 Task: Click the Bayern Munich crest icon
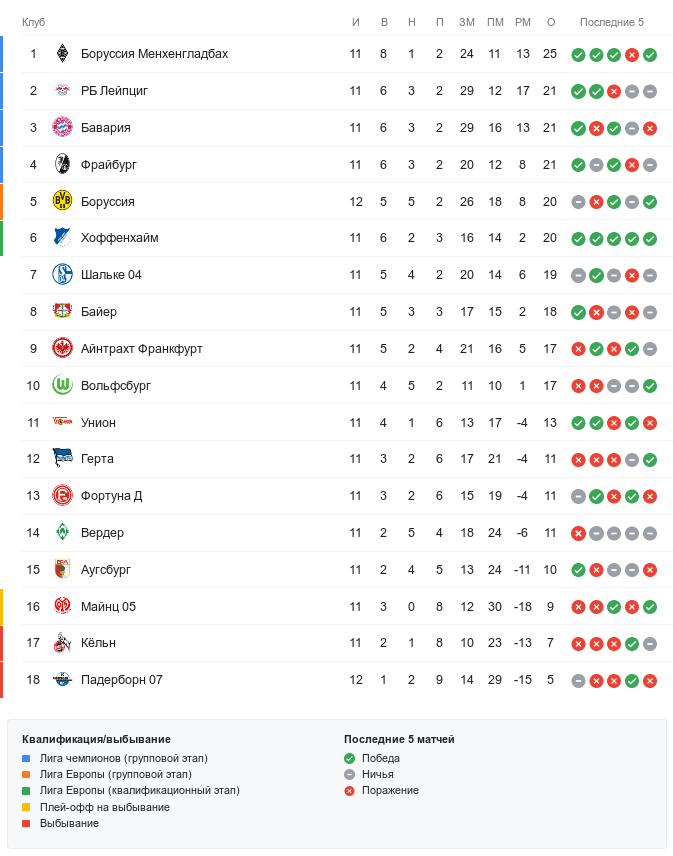(x=62, y=128)
